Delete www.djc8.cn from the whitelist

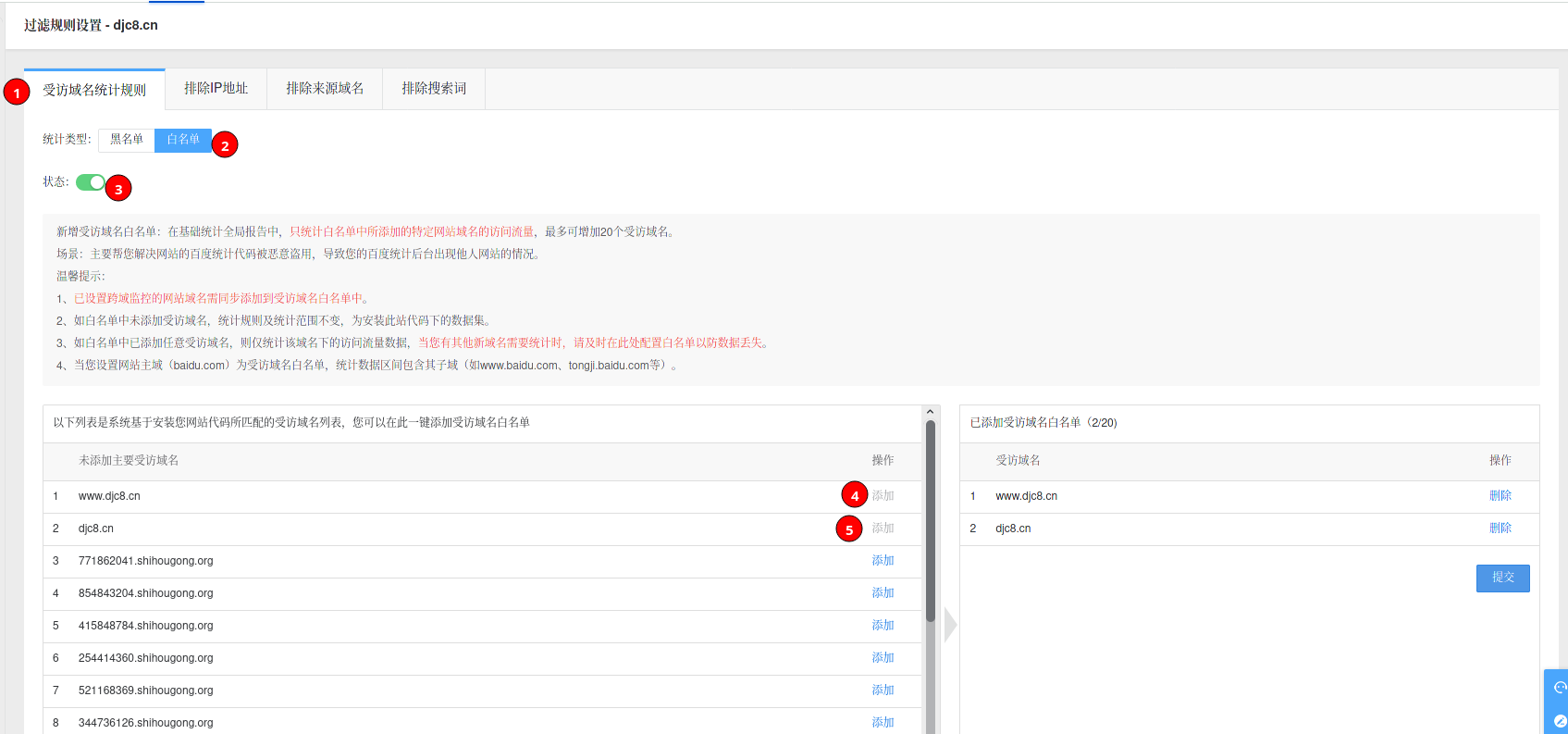click(x=1500, y=496)
